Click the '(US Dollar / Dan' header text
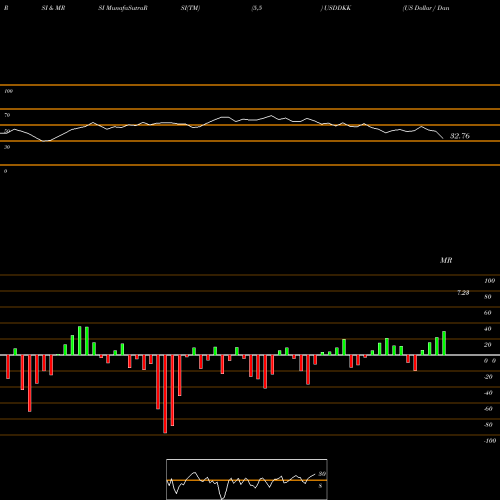The height and width of the screenshot is (500, 500). (426, 8)
